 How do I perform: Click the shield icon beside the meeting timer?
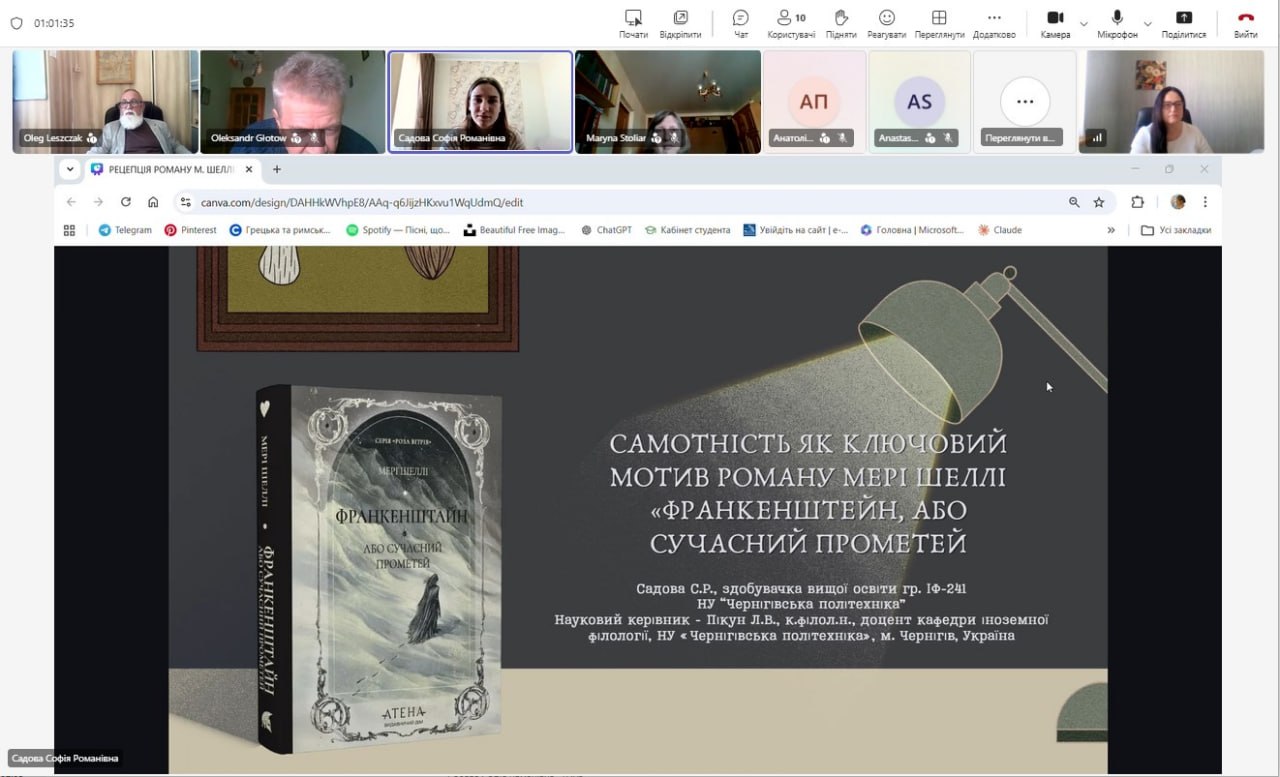16,23
